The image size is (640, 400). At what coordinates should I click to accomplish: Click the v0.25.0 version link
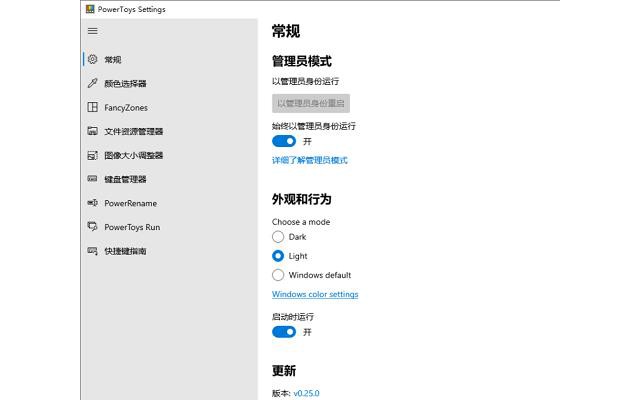(306, 393)
